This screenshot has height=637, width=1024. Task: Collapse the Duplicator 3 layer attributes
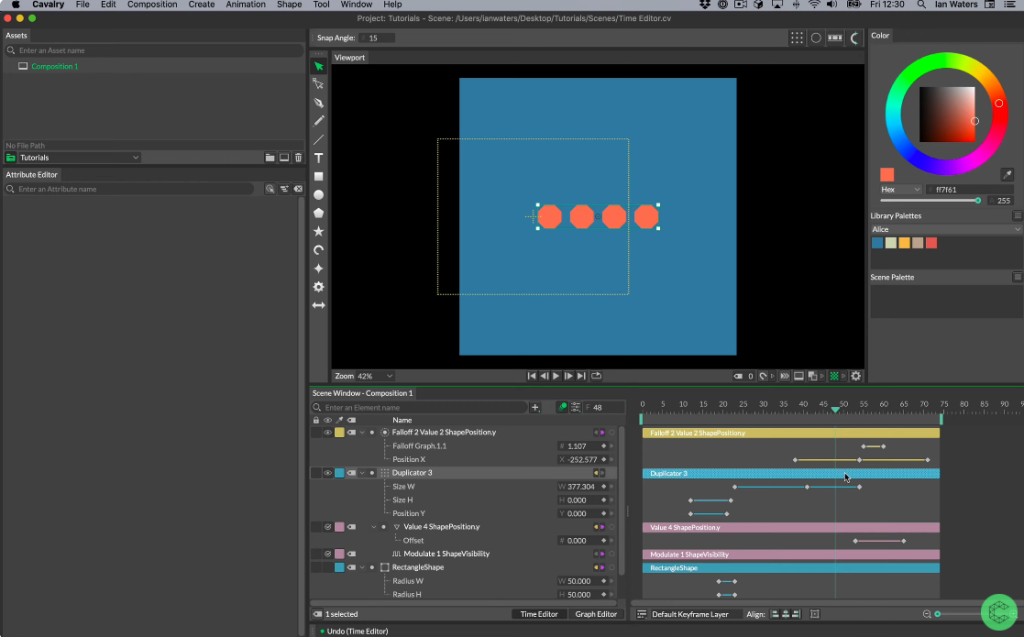(362, 473)
